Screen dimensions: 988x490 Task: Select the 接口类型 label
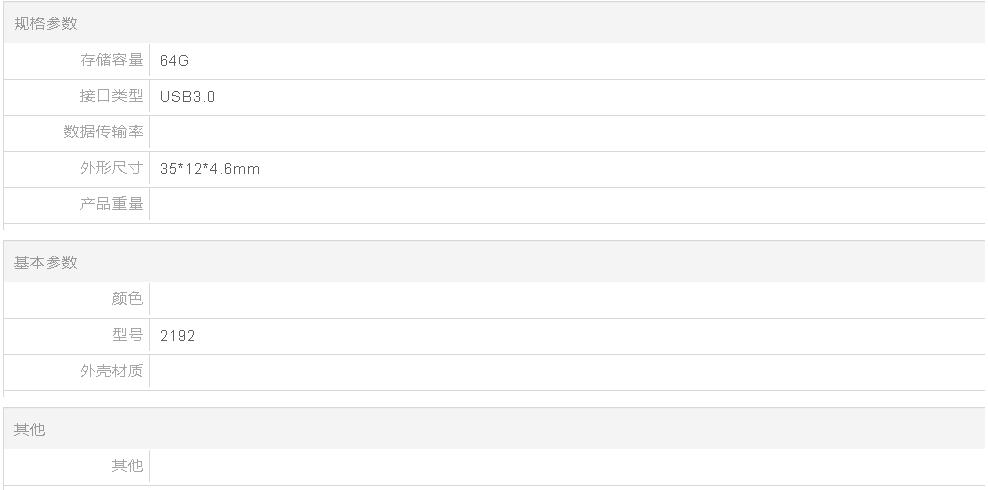coord(112,96)
